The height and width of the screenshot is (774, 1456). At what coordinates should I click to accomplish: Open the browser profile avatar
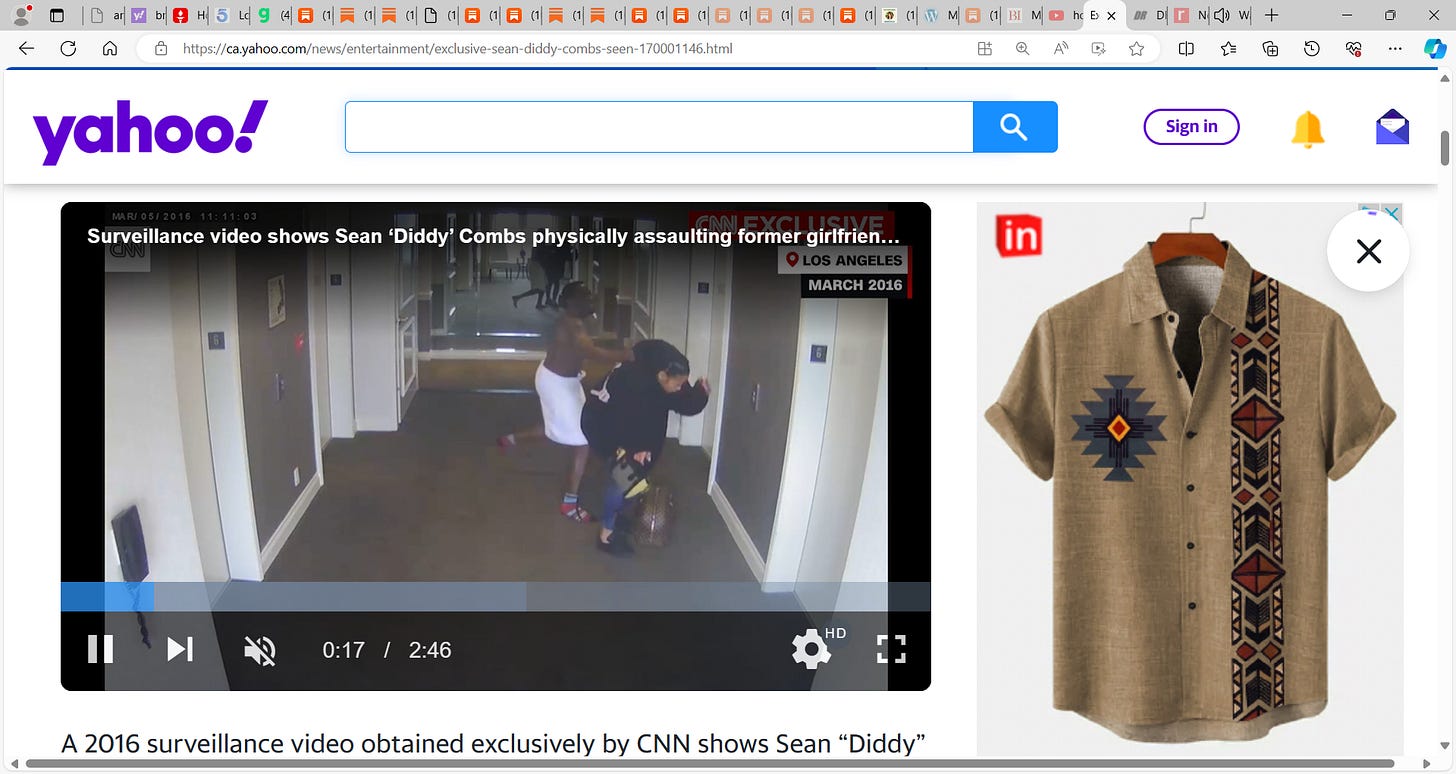point(19,15)
